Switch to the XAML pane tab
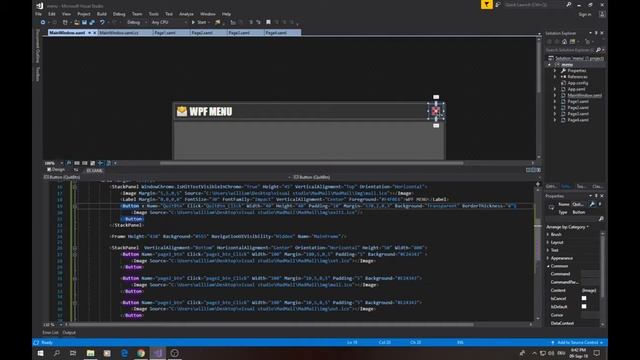 [95, 171]
